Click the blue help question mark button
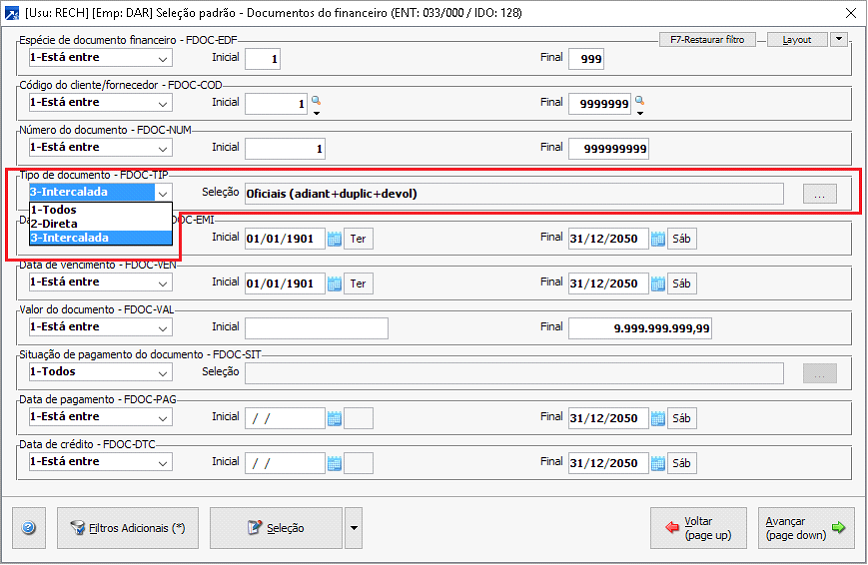This screenshot has height=565, width=868. point(29,528)
